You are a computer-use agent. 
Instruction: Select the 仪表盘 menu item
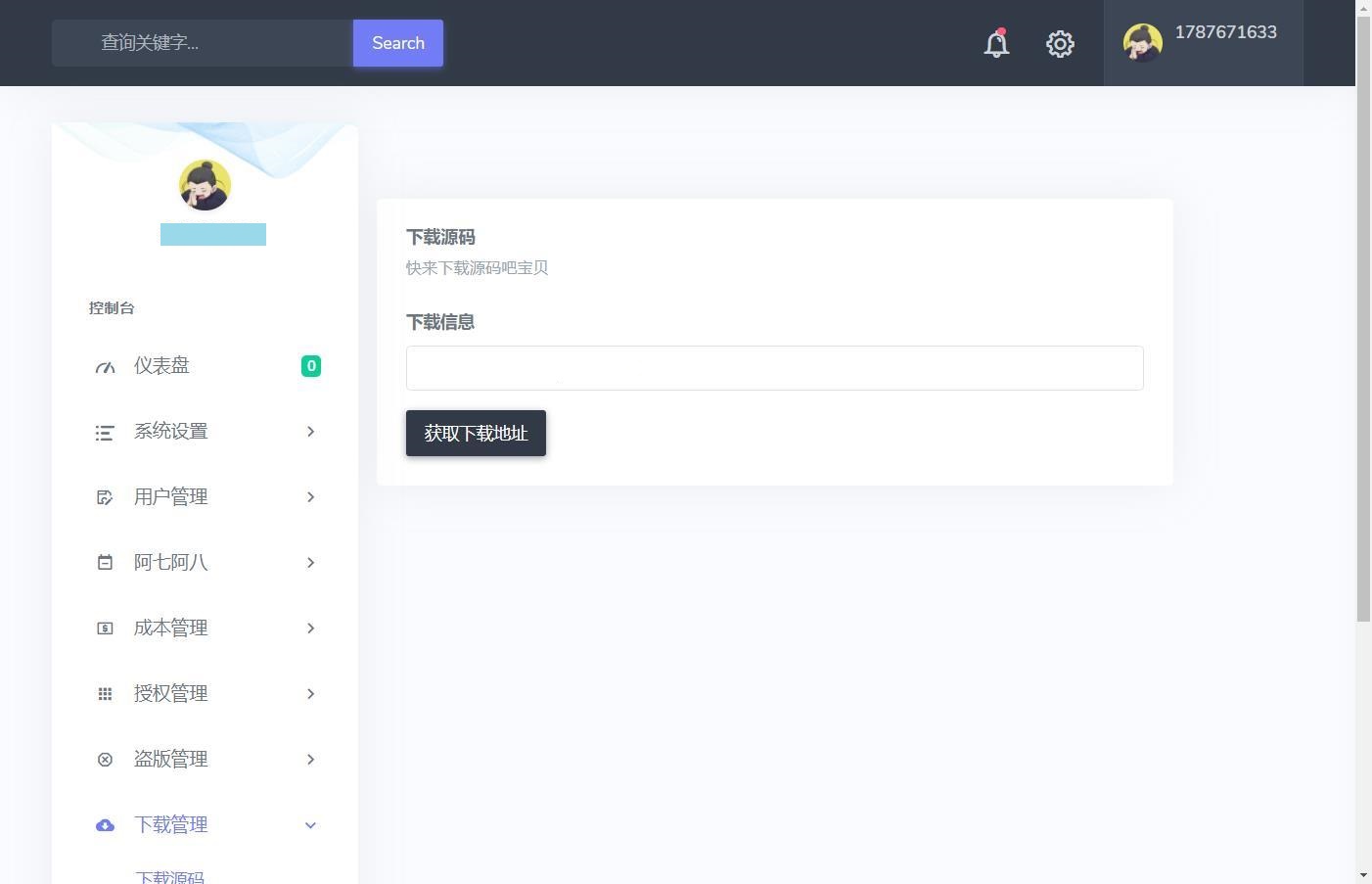click(161, 366)
